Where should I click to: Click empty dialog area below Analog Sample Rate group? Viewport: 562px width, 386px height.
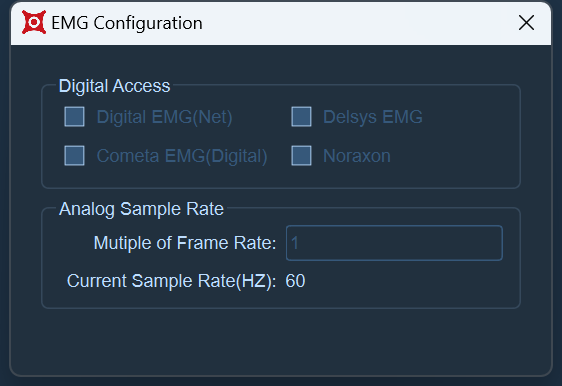pyautogui.click(x=281, y=340)
